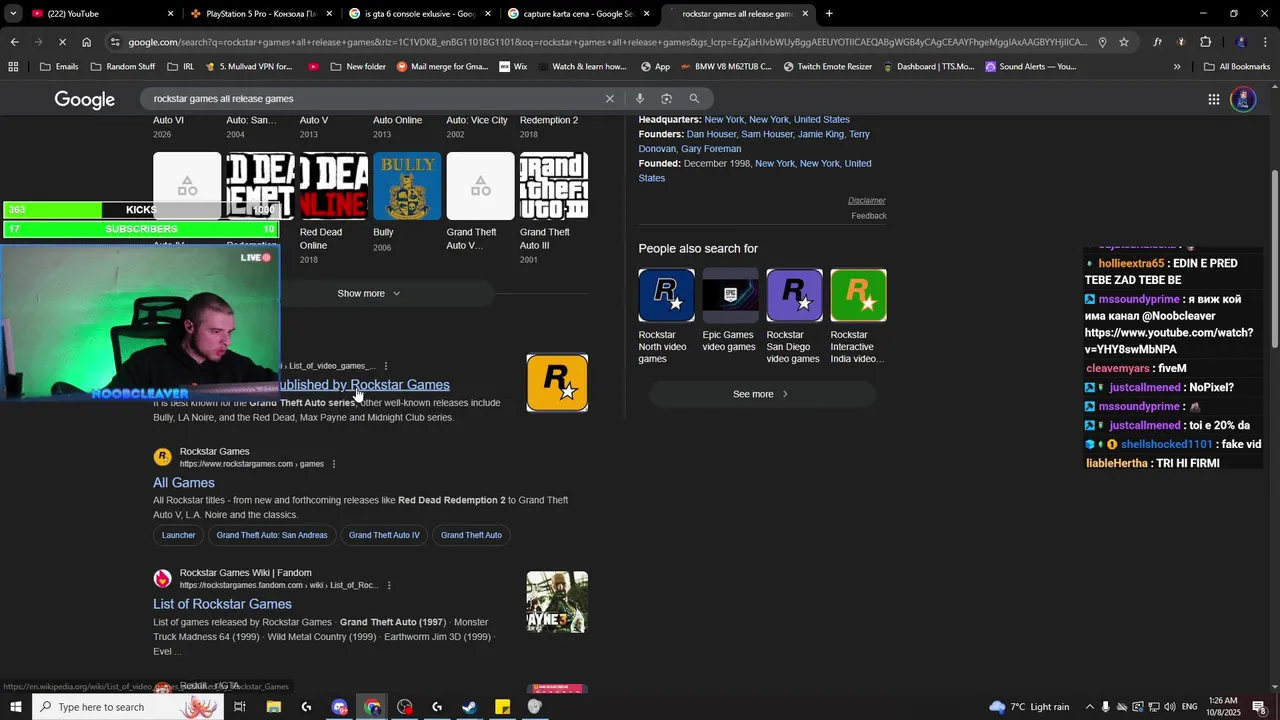This screenshot has height=720, width=1280.
Task: Click the Grand Theft Auto IV chip
Action: click(x=384, y=535)
